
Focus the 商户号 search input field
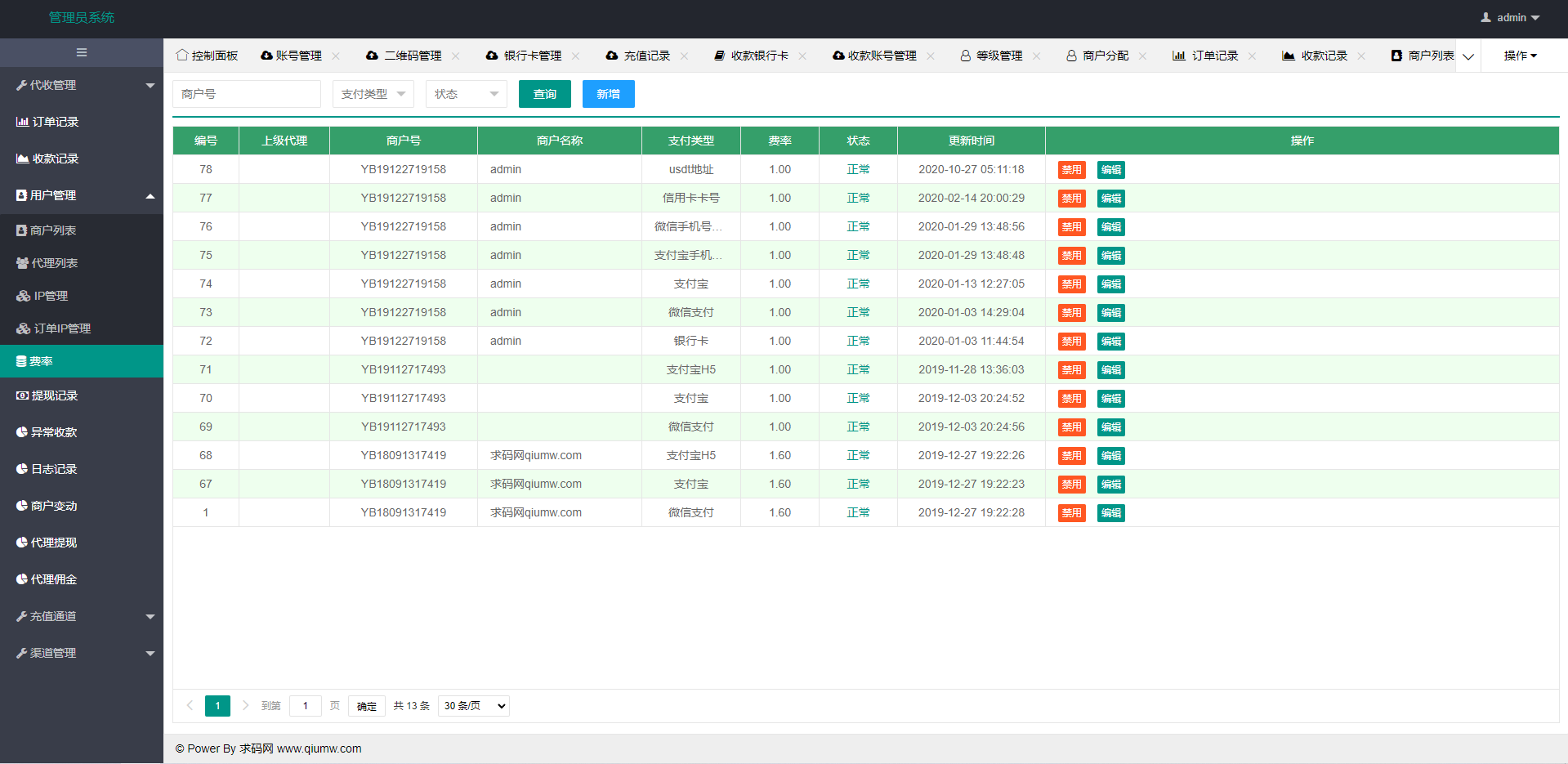tap(246, 94)
